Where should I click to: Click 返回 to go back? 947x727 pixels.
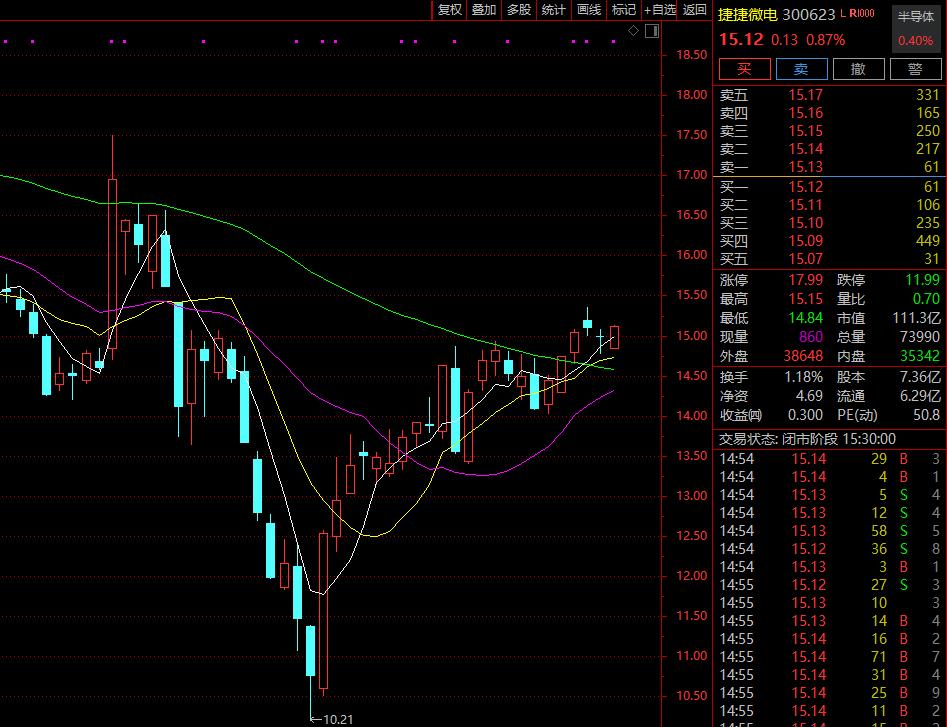click(x=694, y=10)
